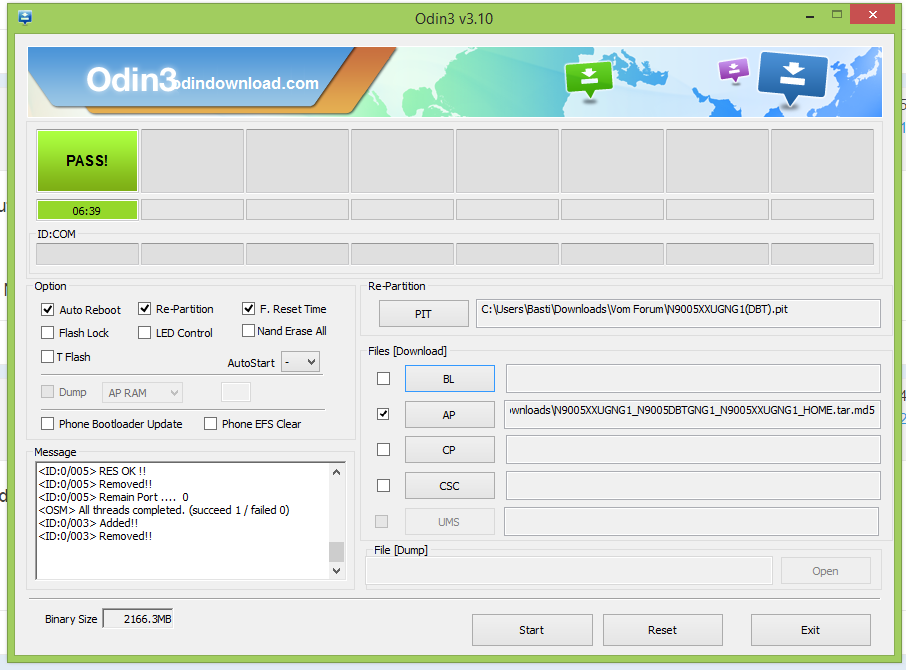Click the Reset button
906x670 pixels.
click(663, 630)
